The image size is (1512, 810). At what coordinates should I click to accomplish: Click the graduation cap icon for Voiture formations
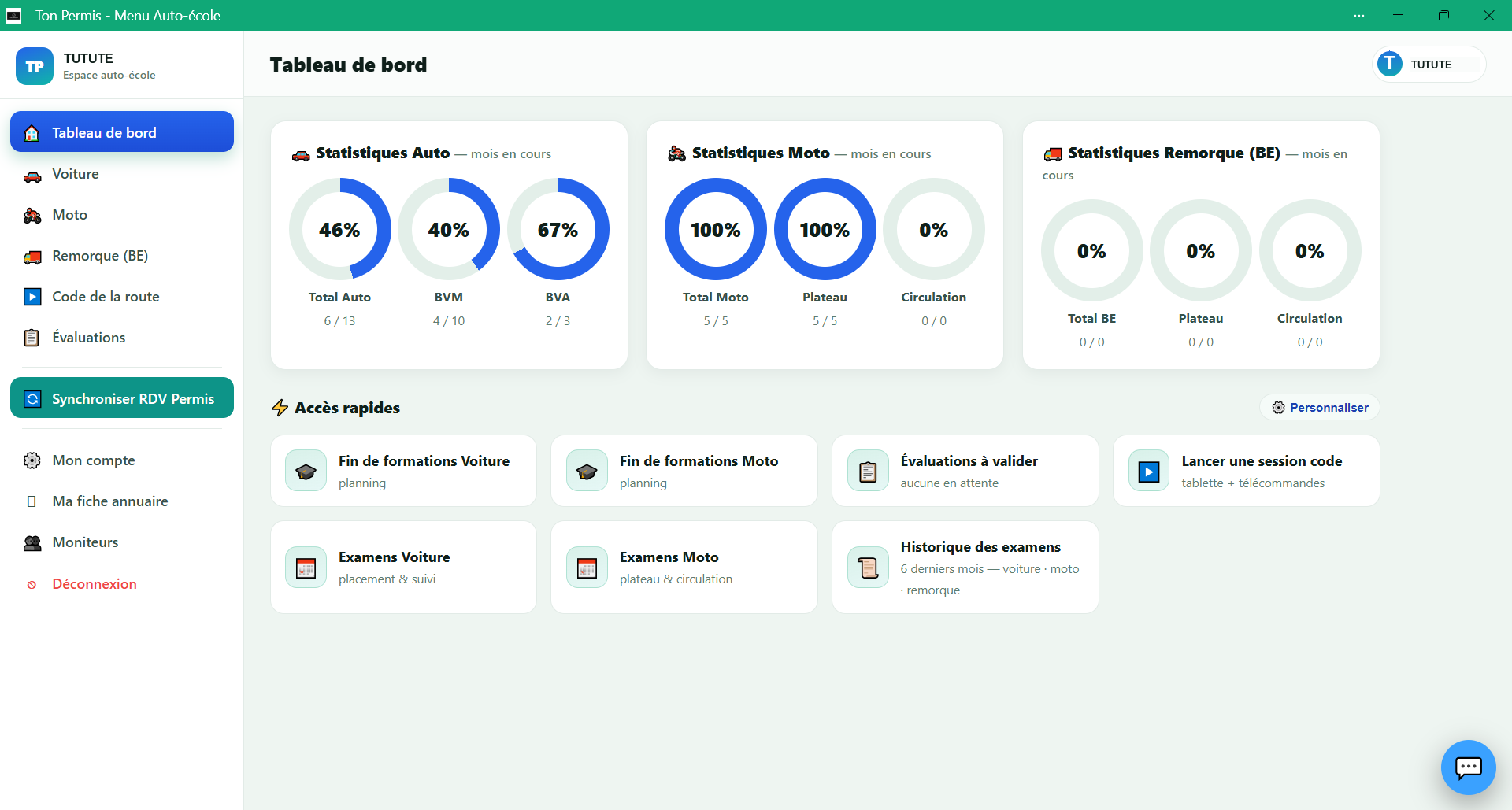[306, 471]
